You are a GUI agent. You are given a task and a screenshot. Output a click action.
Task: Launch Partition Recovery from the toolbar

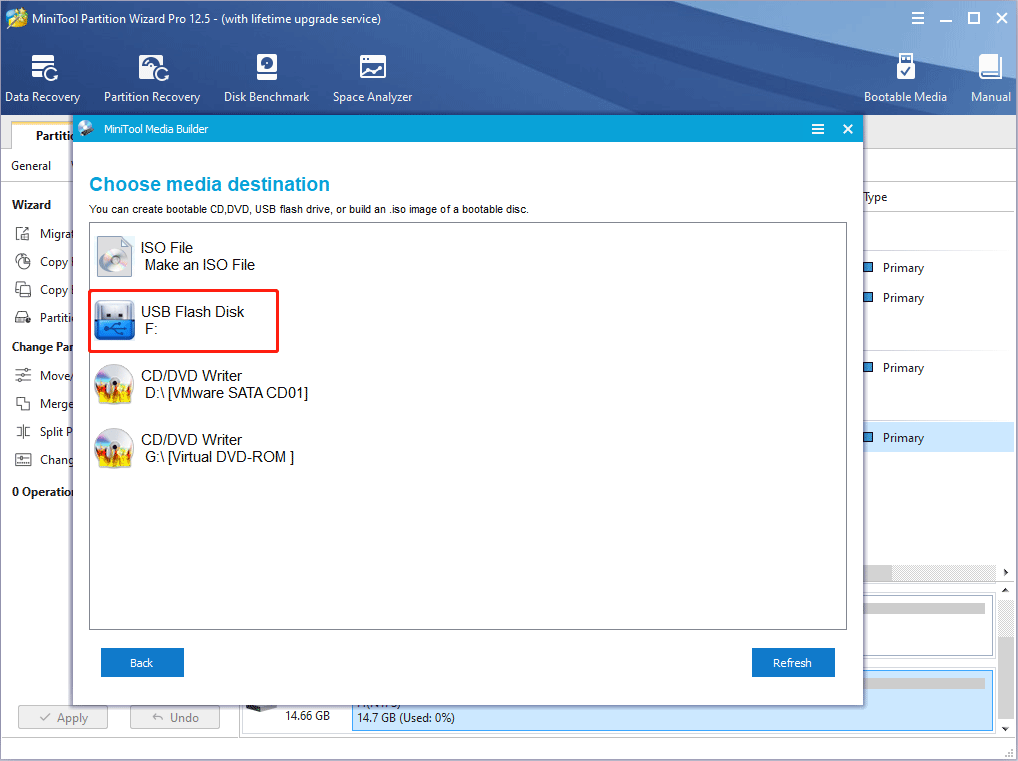[x=151, y=75]
